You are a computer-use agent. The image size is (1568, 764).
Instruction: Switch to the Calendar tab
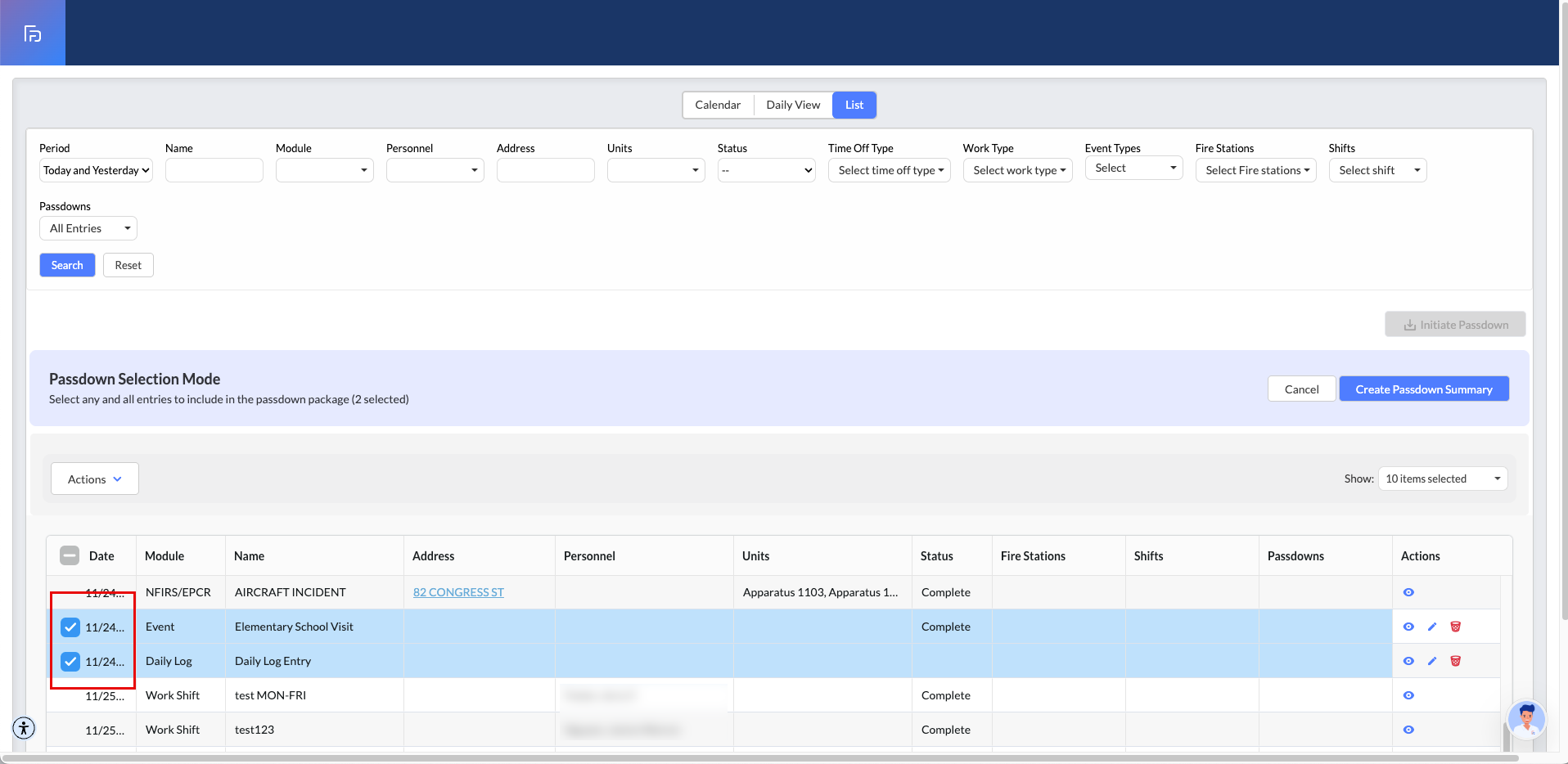[x=718, y=105]
